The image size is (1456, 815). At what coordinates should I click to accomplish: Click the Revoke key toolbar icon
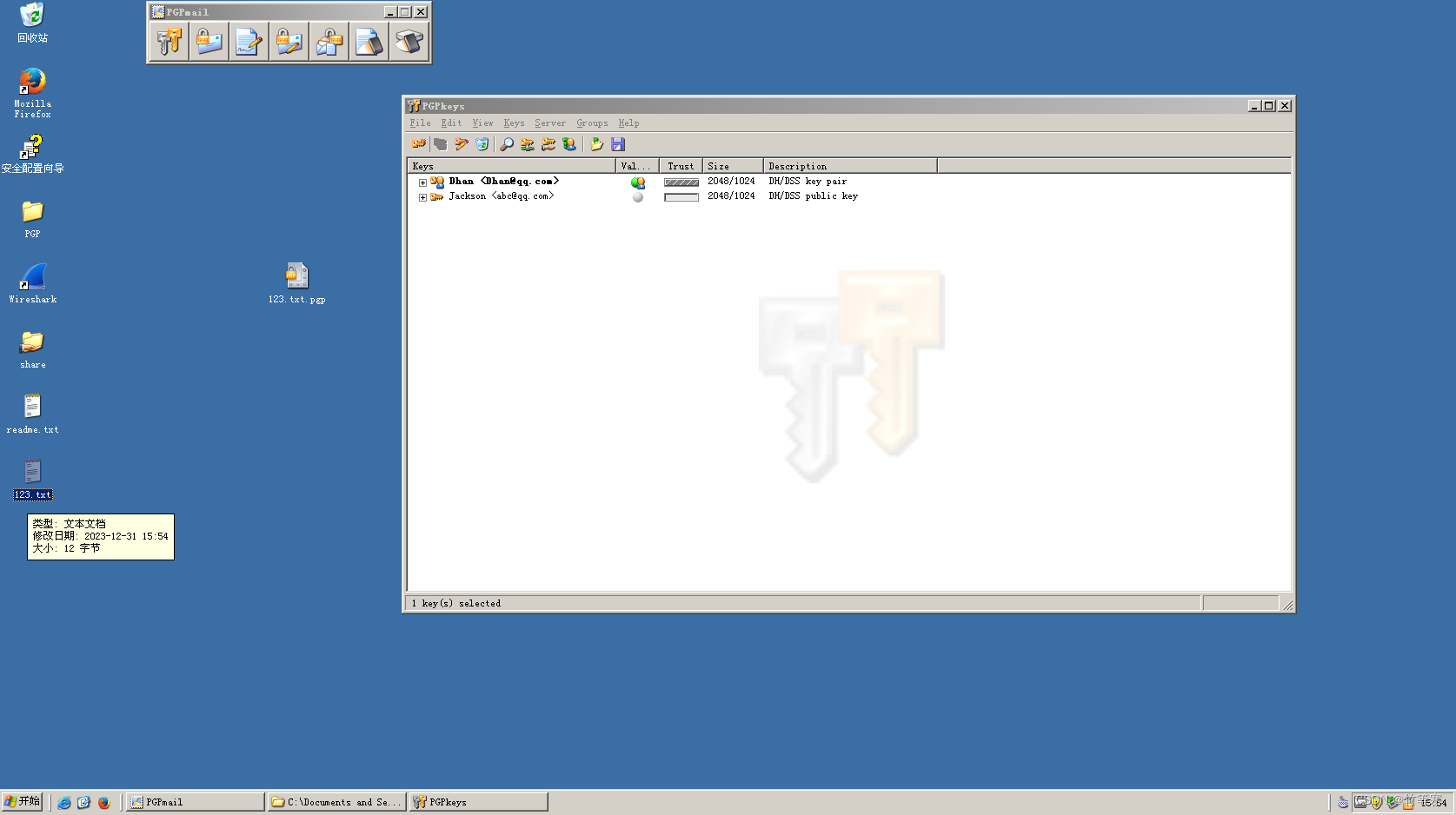(441, 144)
